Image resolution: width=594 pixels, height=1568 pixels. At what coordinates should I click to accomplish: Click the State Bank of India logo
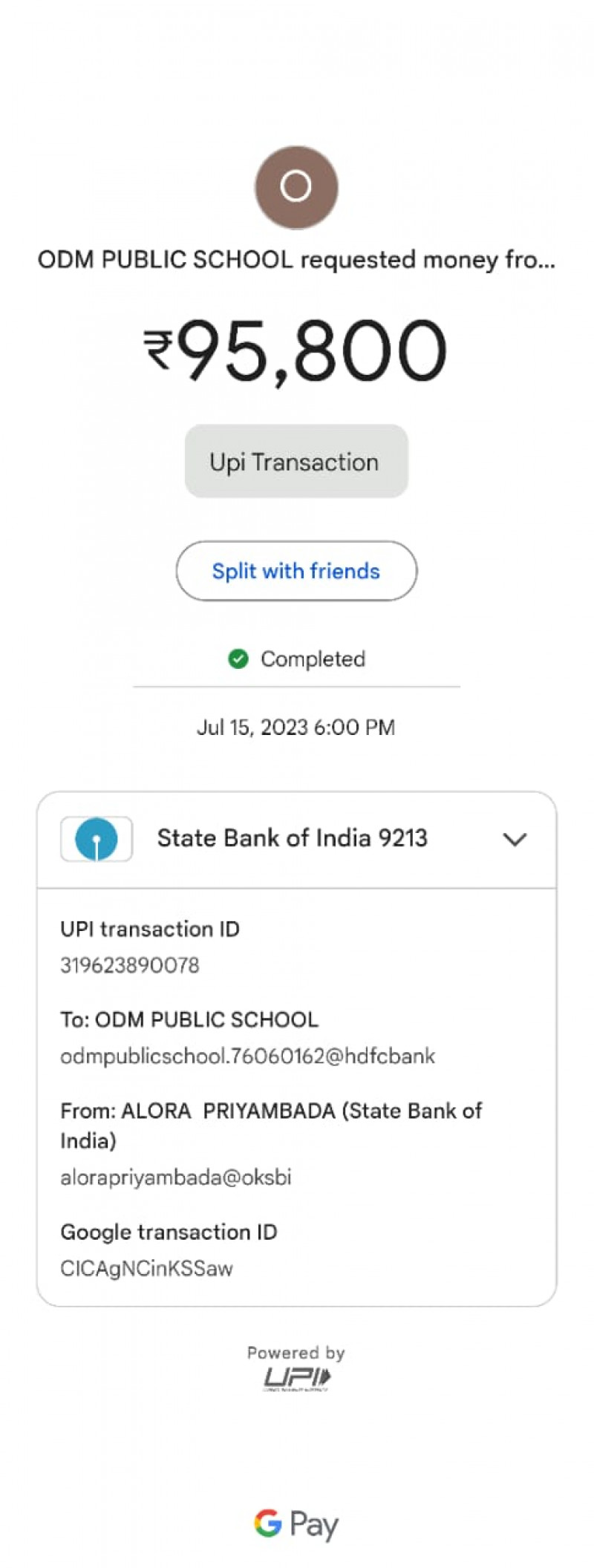(x=97, y=839)
